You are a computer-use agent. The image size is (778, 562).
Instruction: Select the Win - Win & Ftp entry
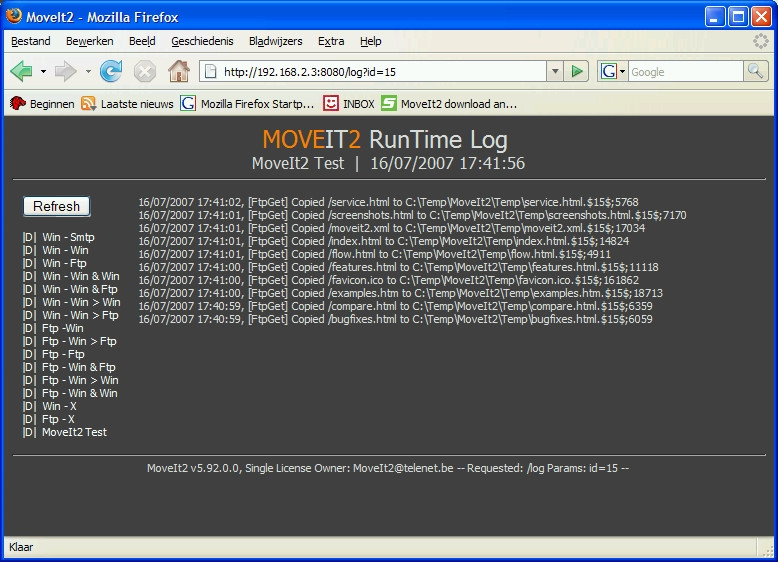click(79, 289)
